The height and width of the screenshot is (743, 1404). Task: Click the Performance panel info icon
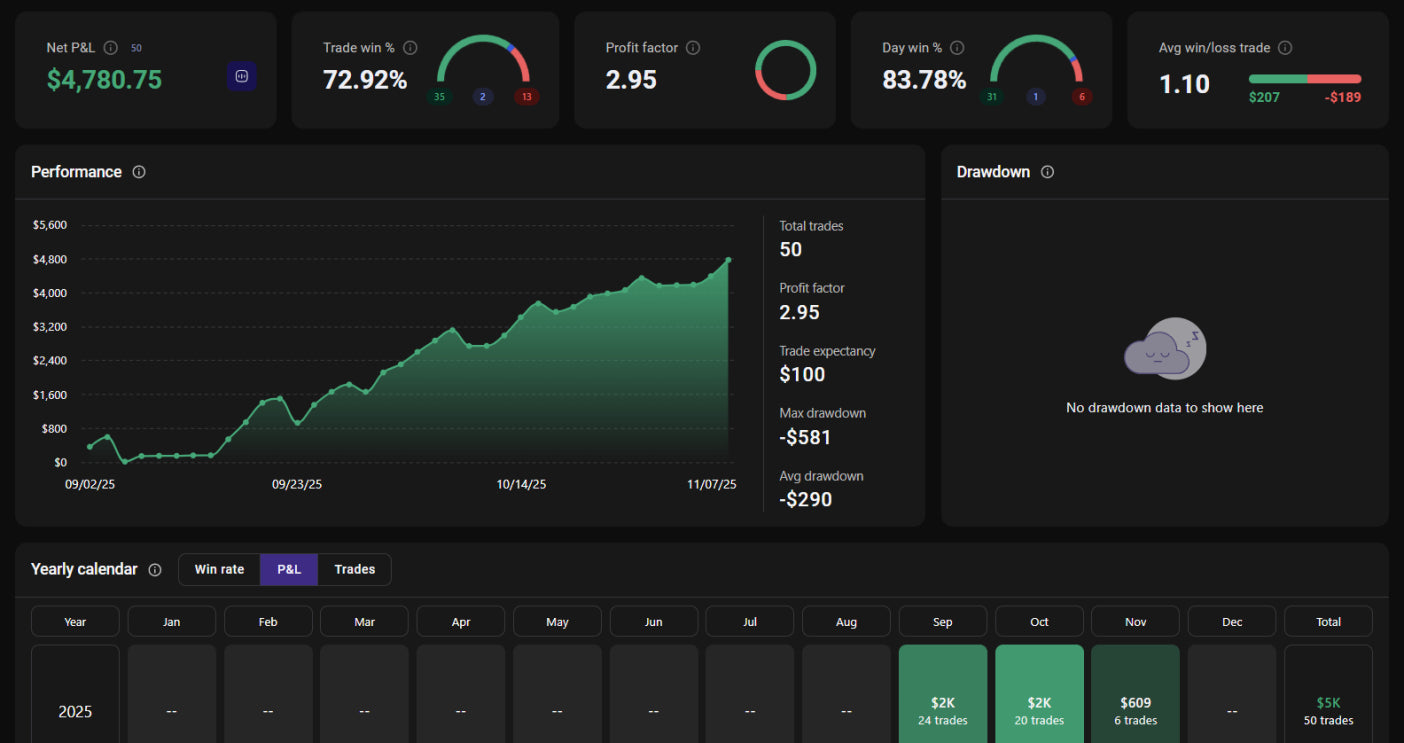139,172
